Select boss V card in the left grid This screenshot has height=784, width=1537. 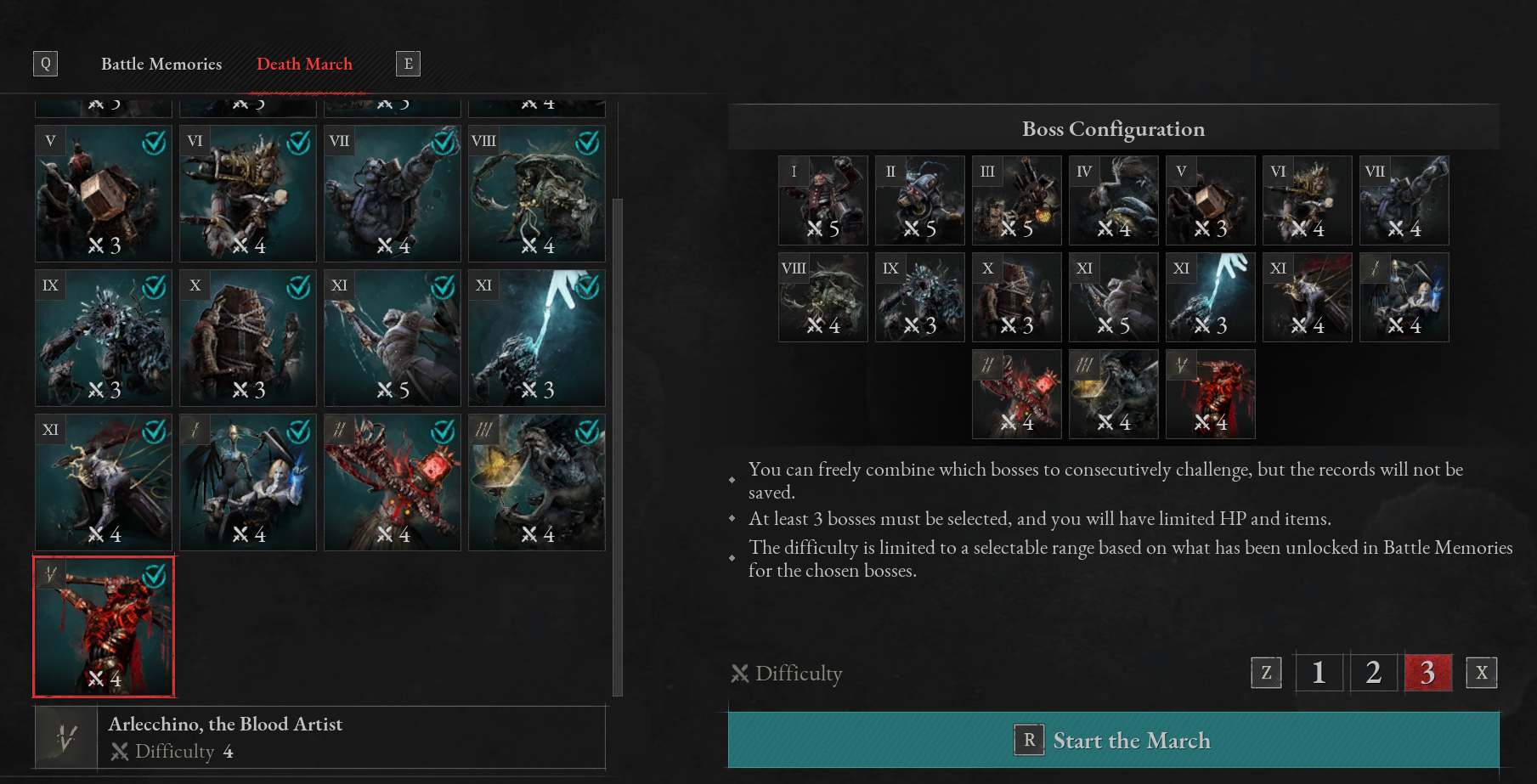[104, 194]
